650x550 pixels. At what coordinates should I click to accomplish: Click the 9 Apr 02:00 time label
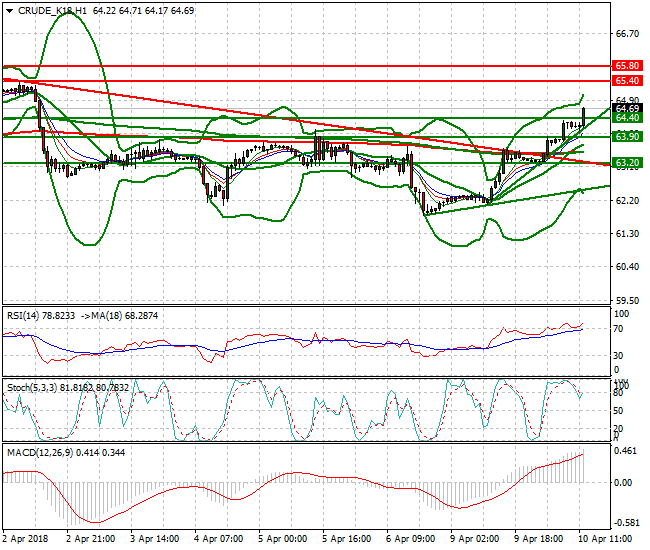click(475, 539)
